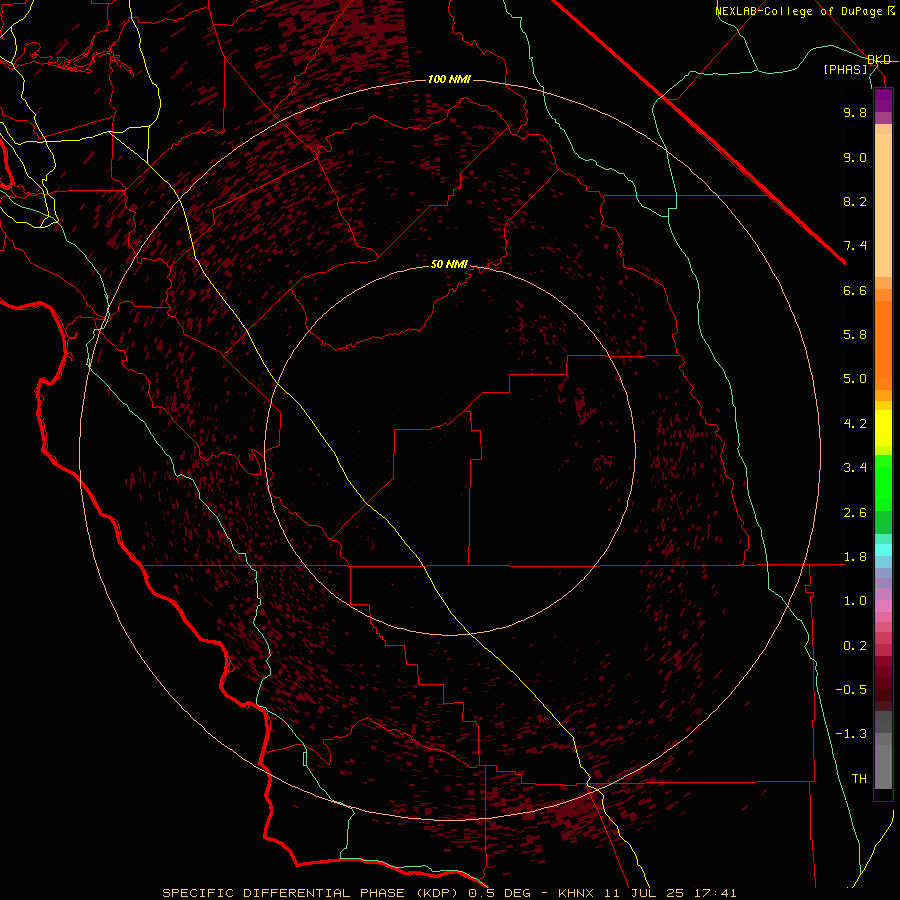Click the 50 NMI range ring label
The width and height of the screenshot is (900, 900).
(x=449, y=264)
